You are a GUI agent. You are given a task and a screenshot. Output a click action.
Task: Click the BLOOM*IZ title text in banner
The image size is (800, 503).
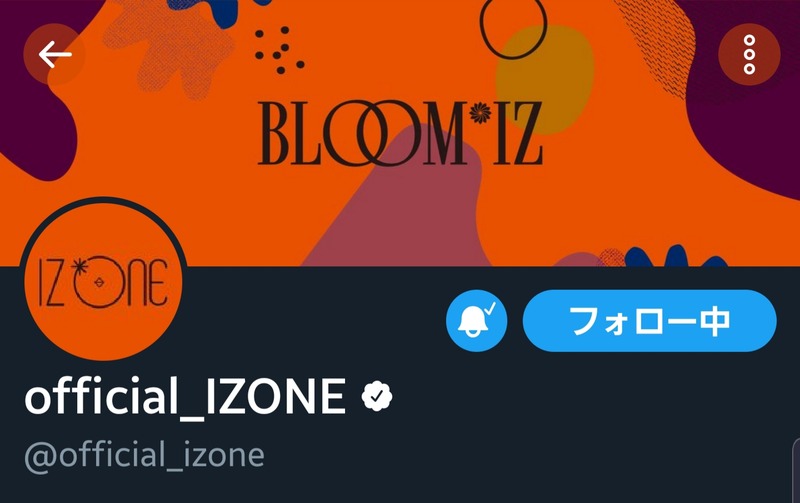coord(400,134)
